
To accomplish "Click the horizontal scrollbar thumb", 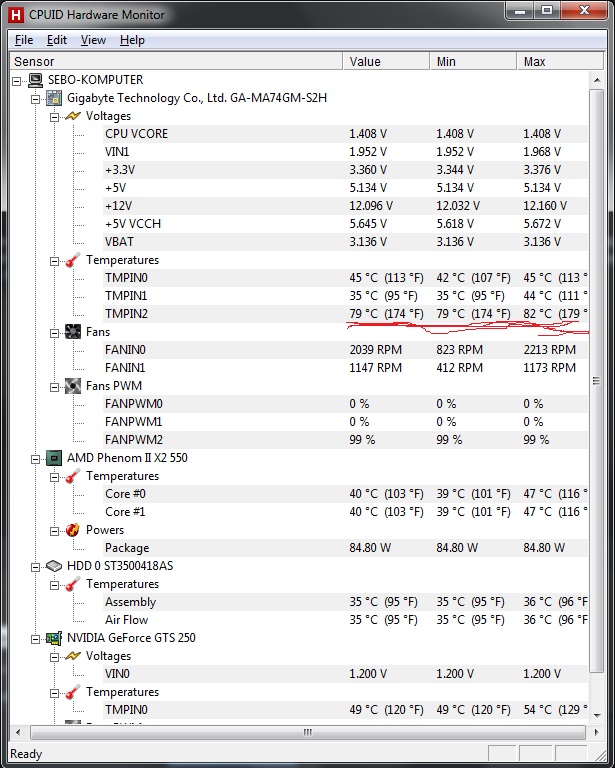I will 308,733.
